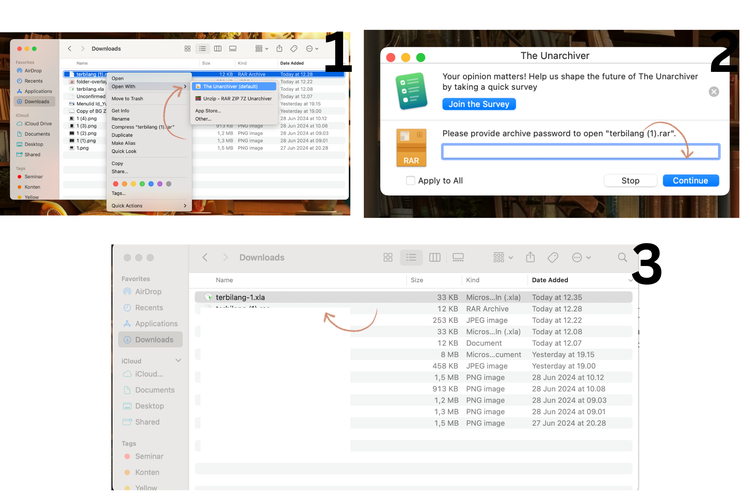Click the green survey clipboard icon

412,90
